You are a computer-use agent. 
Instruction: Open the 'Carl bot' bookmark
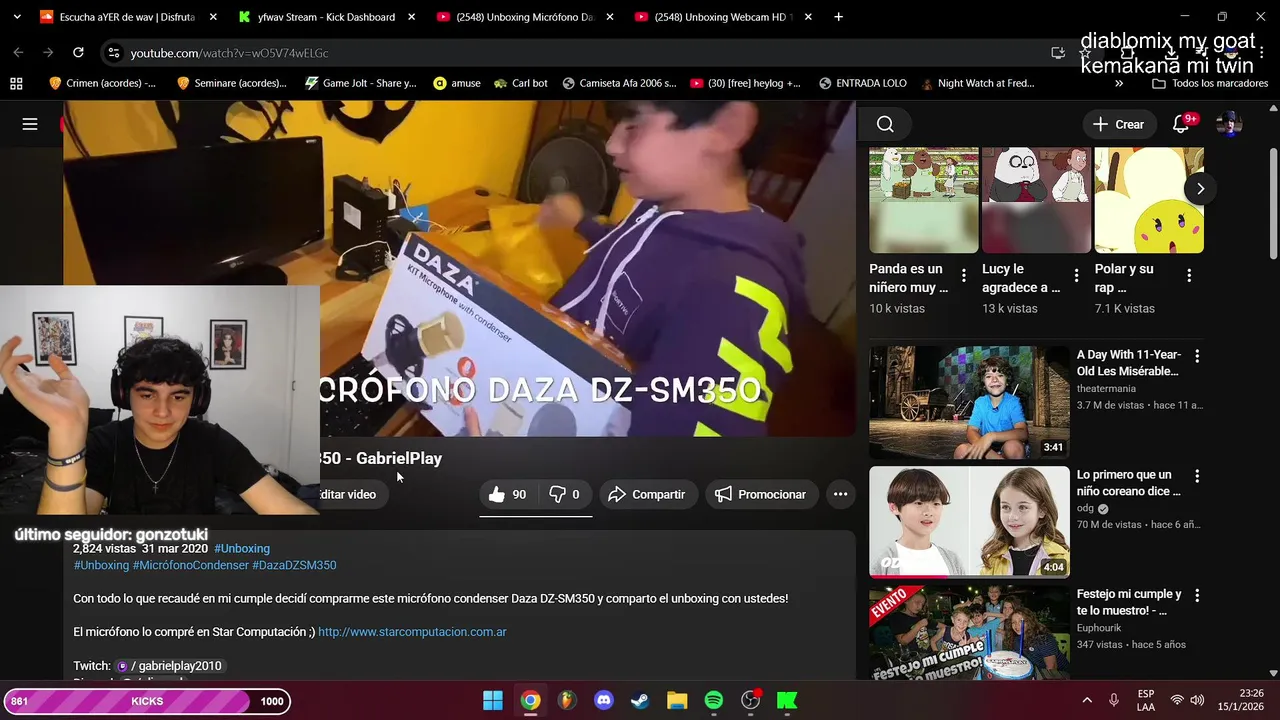(x=520, y=83)
